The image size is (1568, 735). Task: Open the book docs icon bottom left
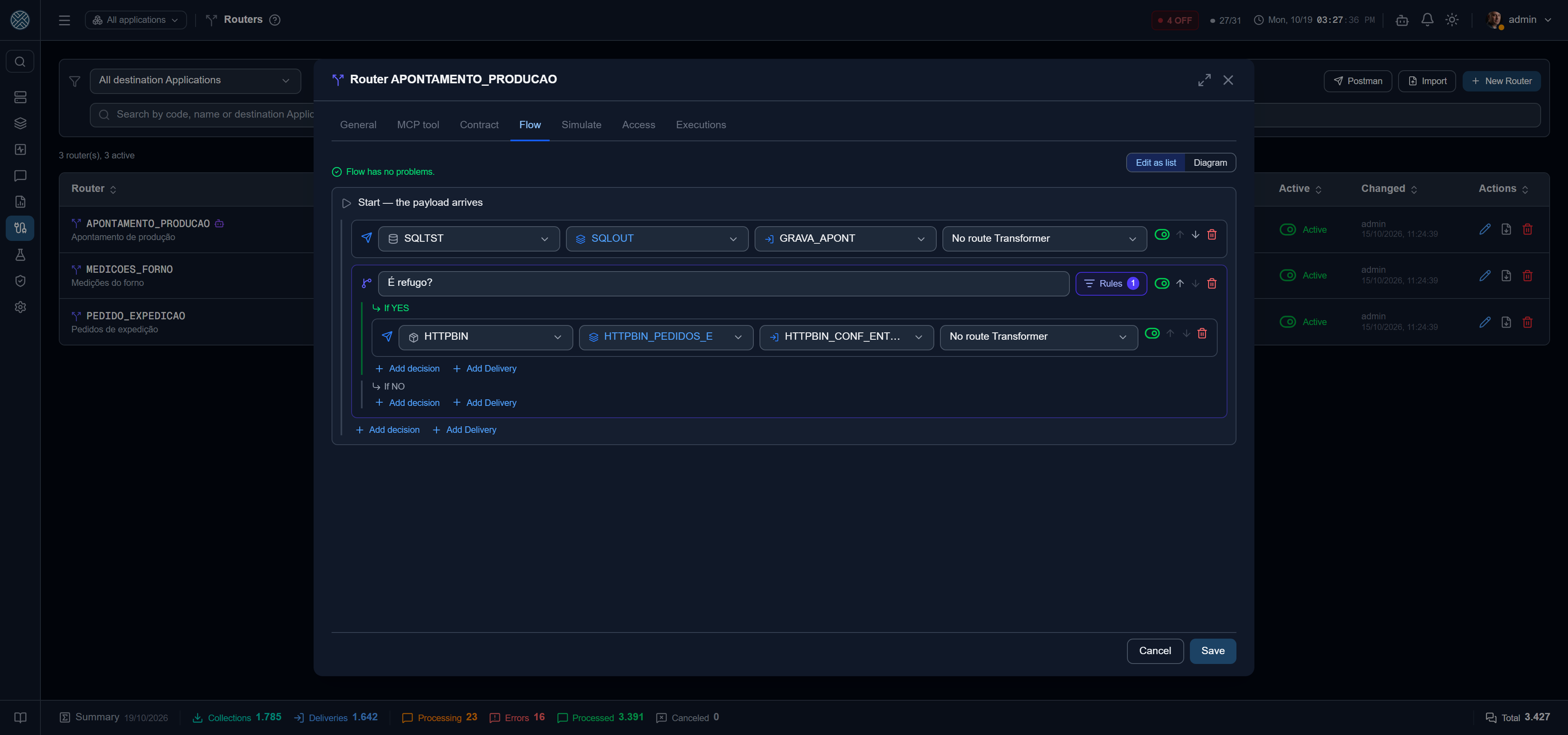coord(20,717)
